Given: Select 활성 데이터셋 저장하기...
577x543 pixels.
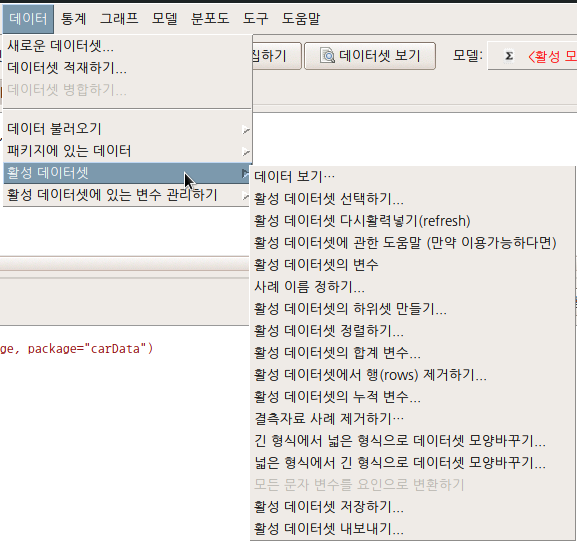Looking at the screenshot, I should [412, 507].
